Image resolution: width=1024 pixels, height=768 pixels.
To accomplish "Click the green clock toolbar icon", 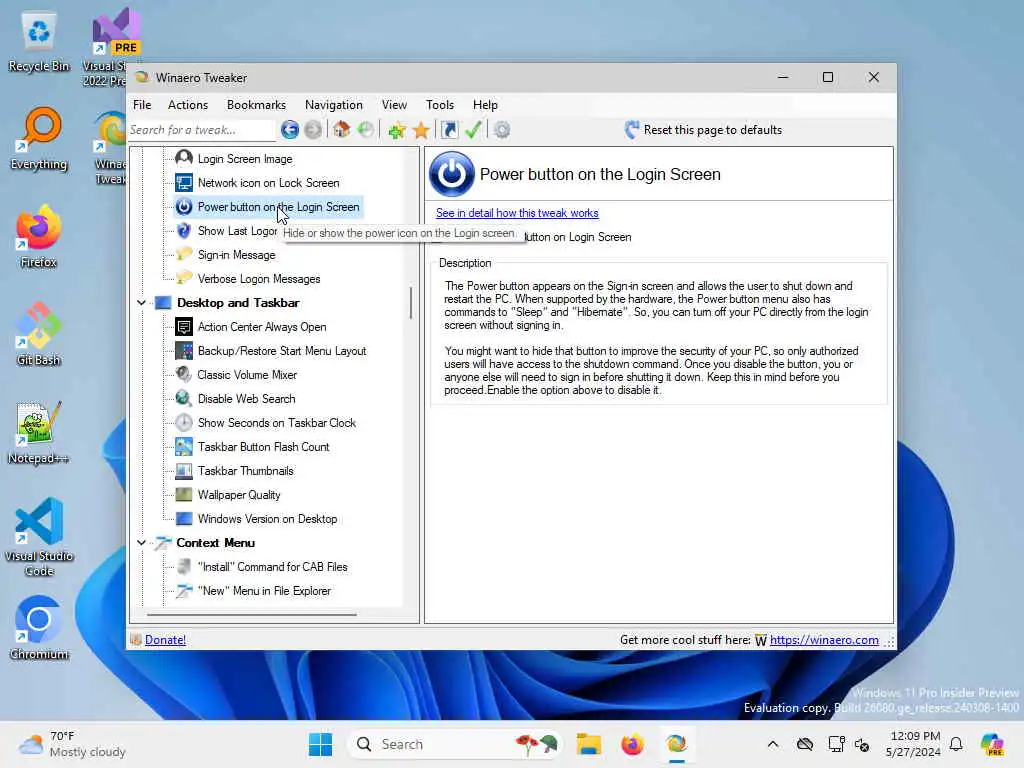I will tap(366, 130).
